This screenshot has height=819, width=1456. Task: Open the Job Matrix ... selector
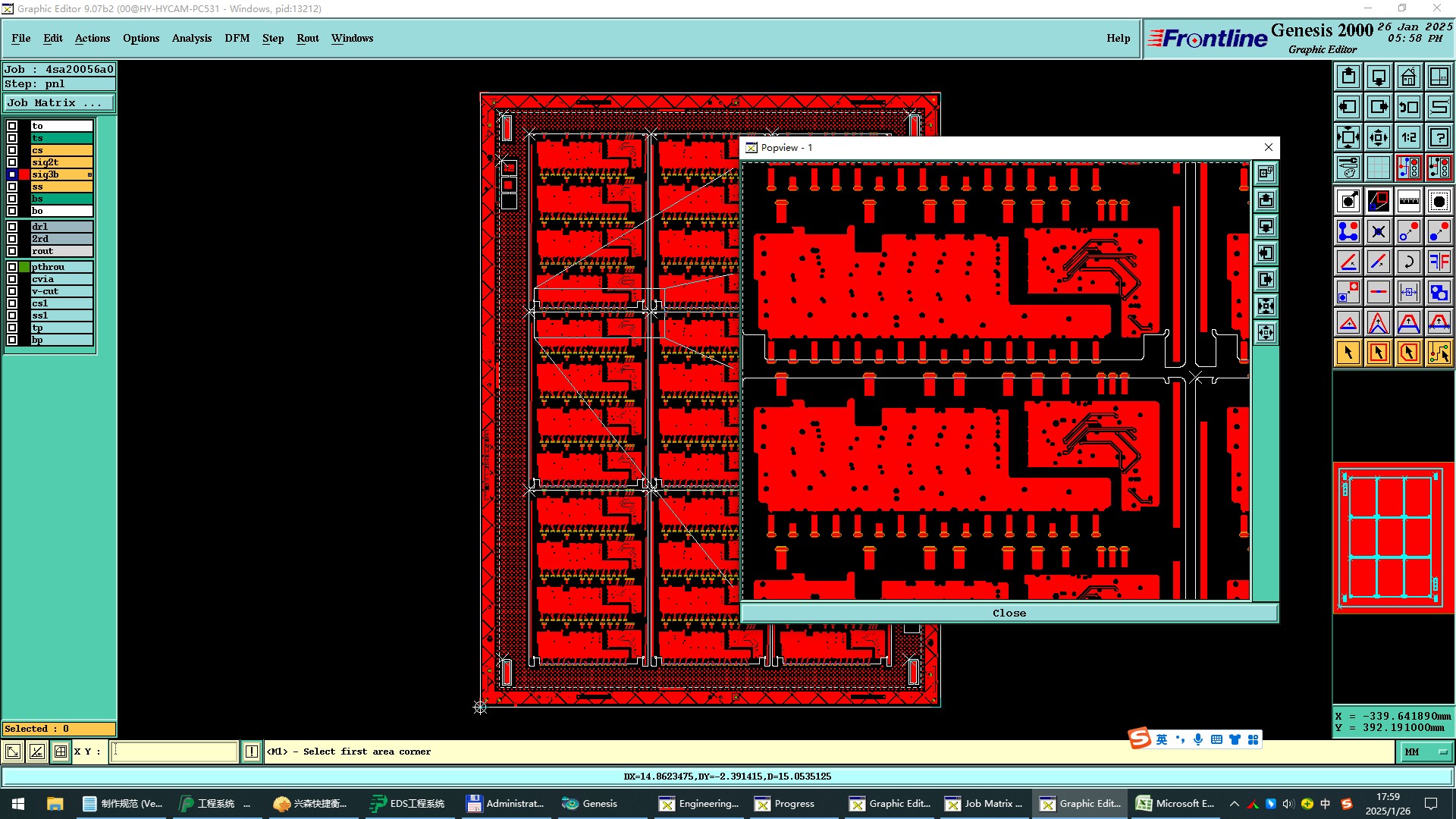tap(59, 103)
